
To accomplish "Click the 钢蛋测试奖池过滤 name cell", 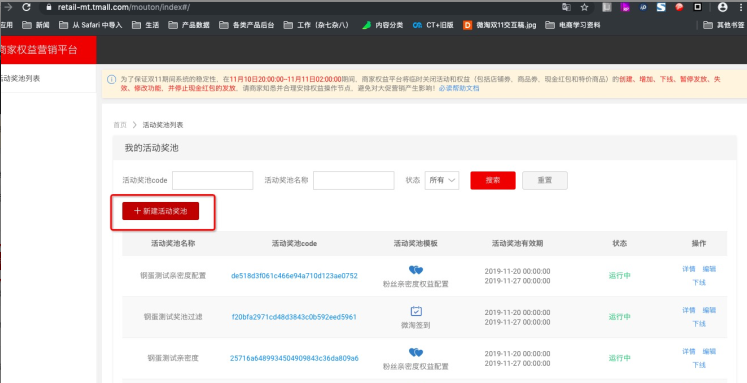I will (x=173, y=317).
